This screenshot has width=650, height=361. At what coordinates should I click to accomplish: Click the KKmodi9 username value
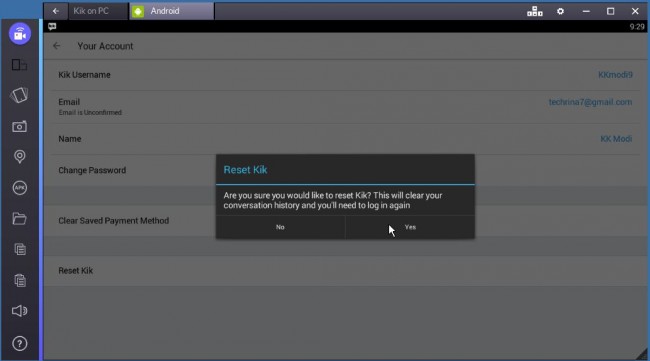pos(615,75)
